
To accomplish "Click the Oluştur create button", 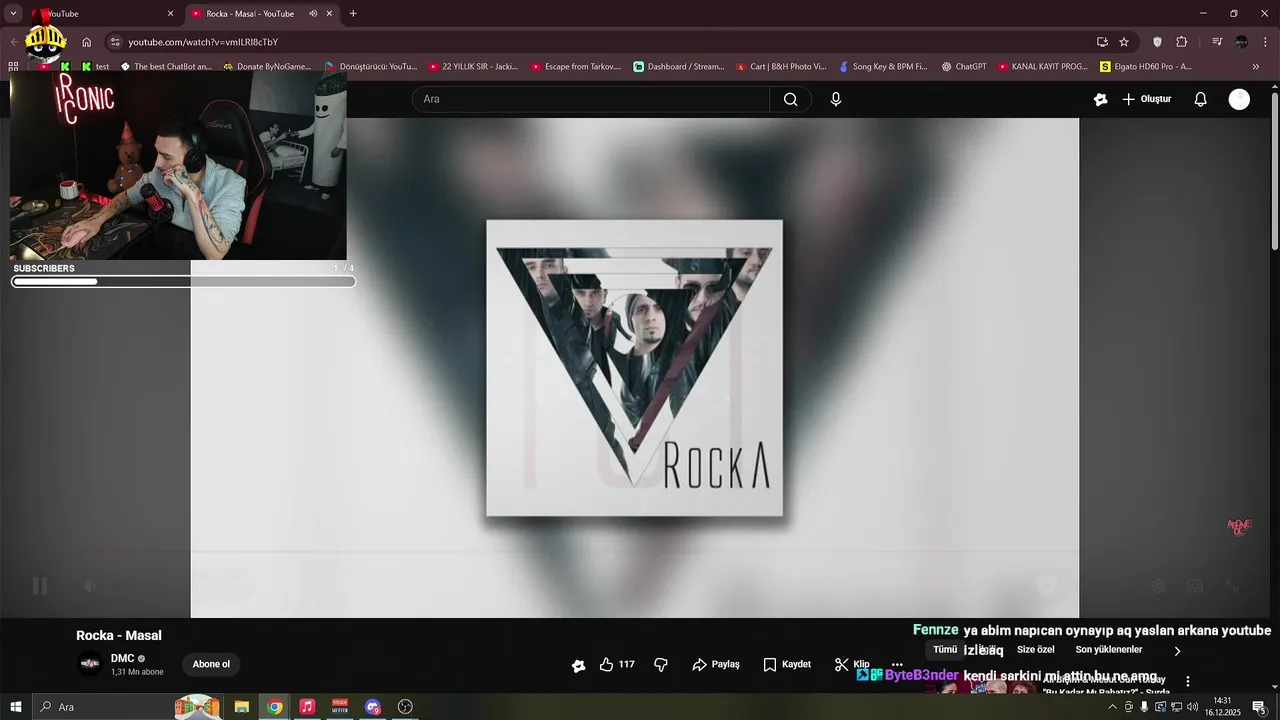I will (x=1146, y=99).
